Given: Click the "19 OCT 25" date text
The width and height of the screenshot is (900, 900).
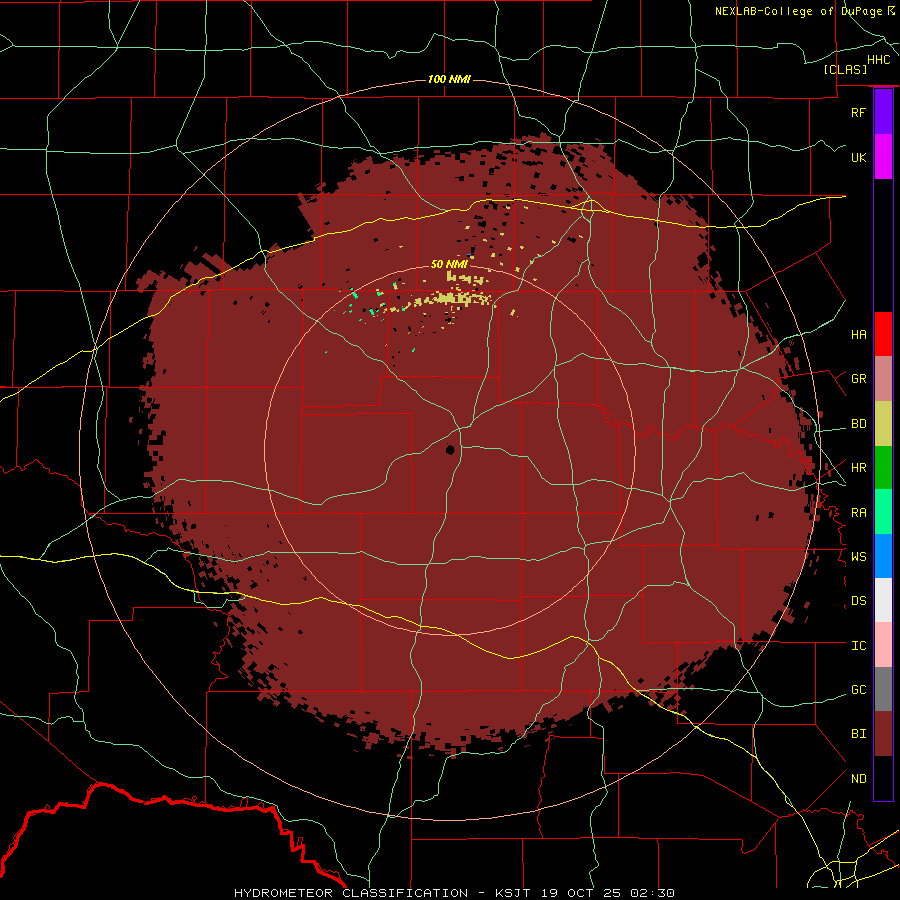Looking at the screenshot, I should click(581, 893).
